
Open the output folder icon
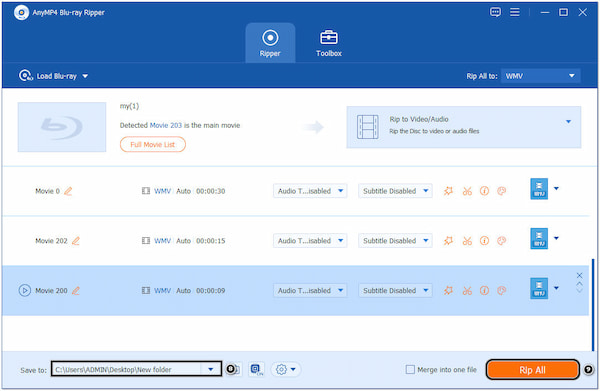click(234, 369)
